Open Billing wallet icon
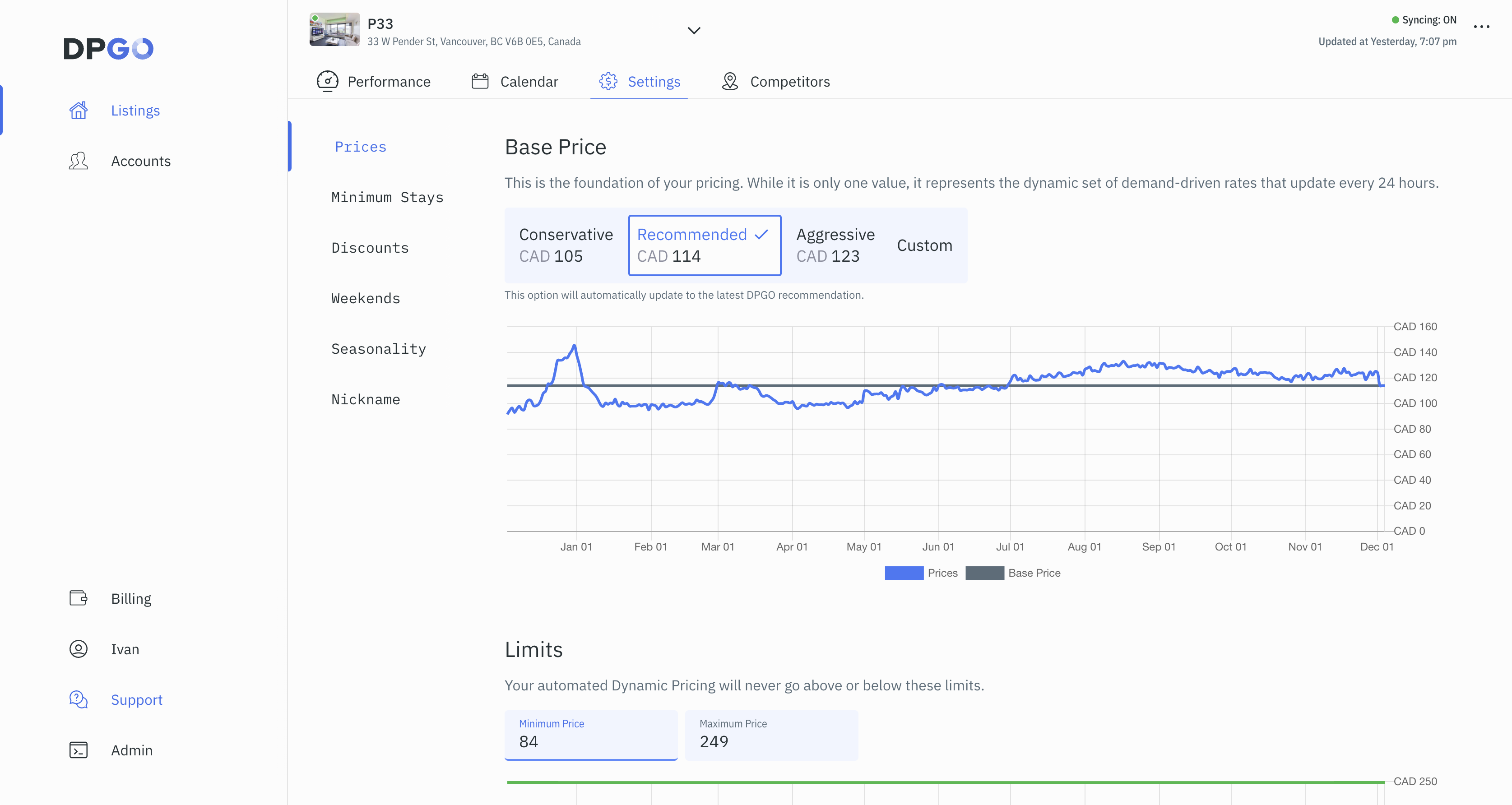 tap(78, 598)
